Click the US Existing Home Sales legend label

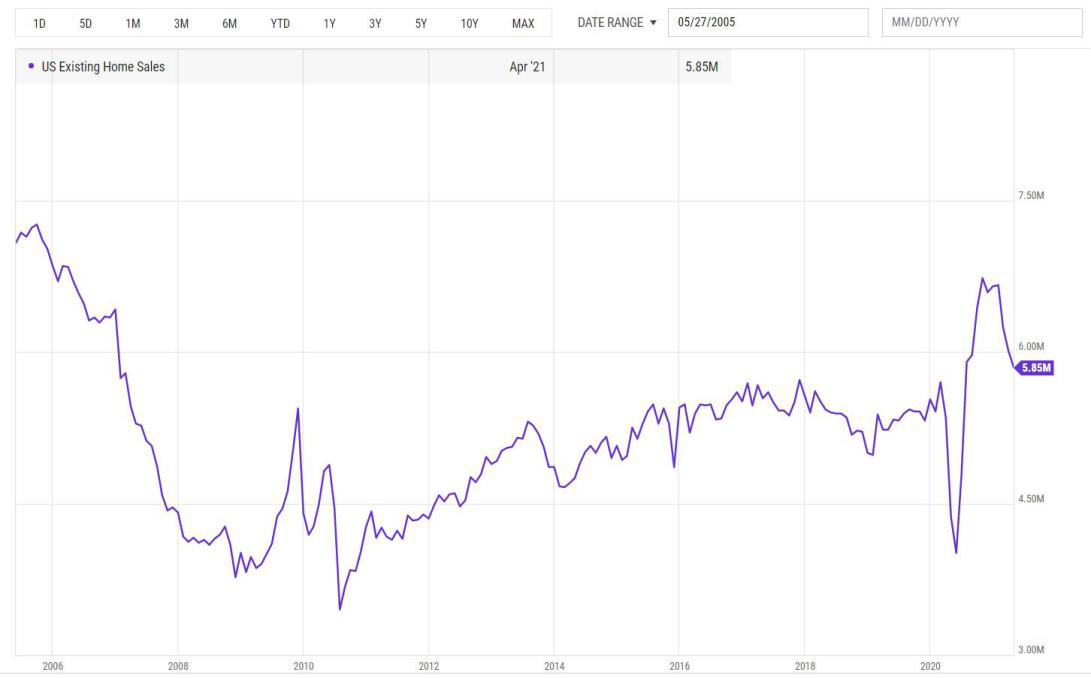pos(103,67)
